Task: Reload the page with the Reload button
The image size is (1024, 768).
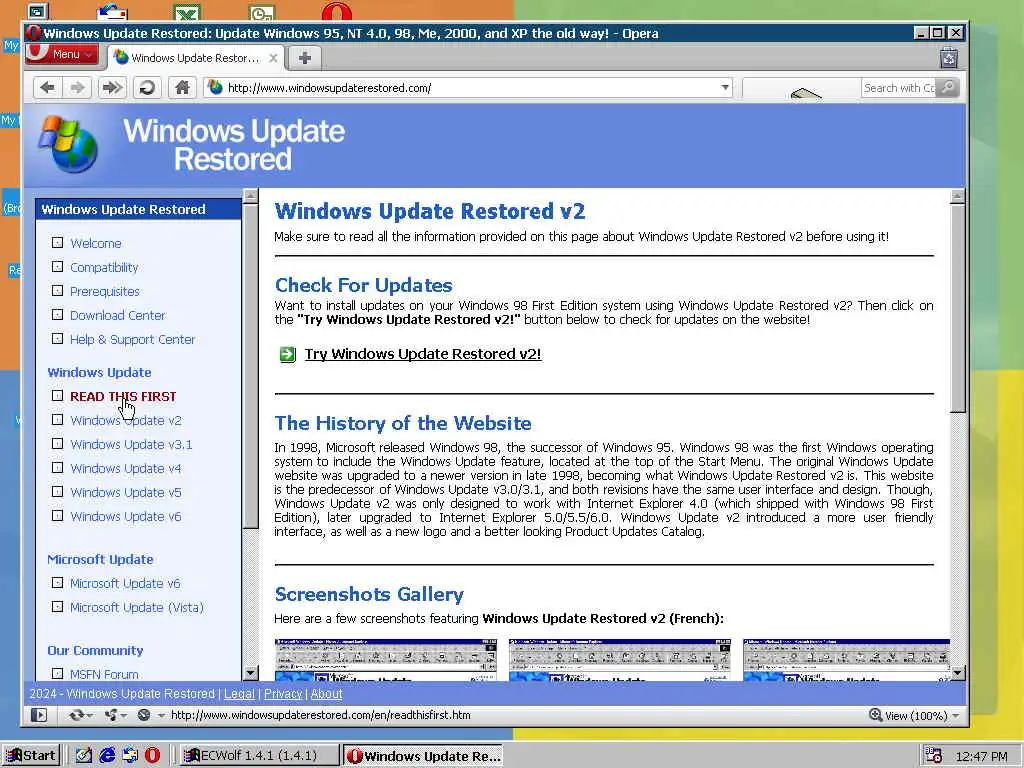Action: pos(148,88)
